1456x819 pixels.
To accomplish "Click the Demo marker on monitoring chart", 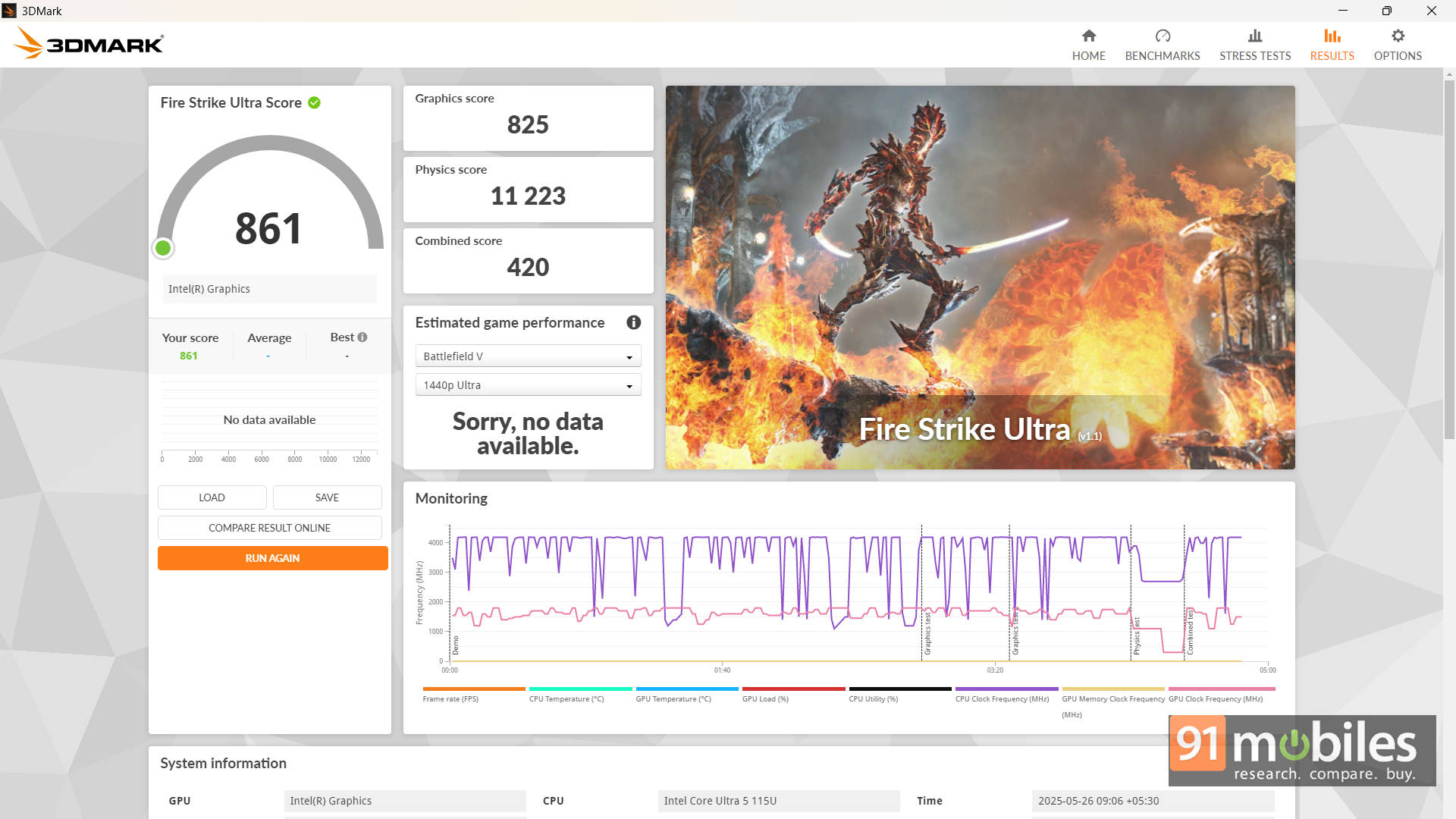I will click(456, 645).
